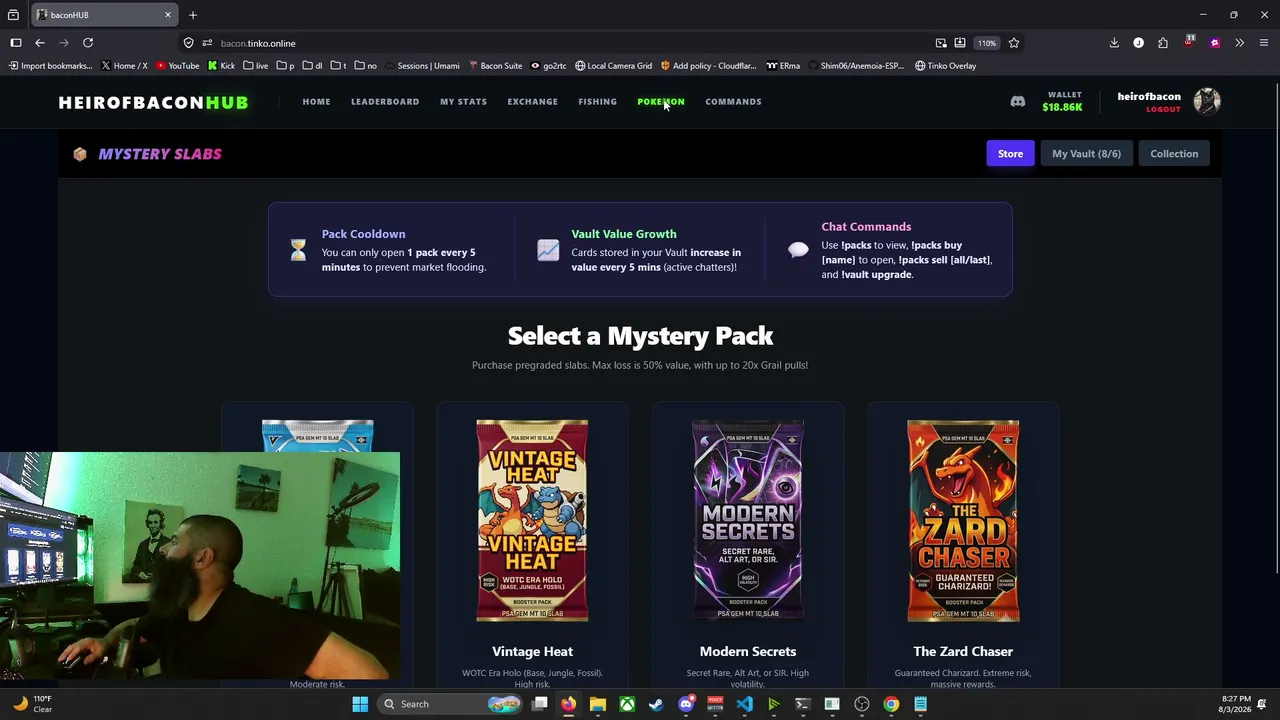Click the LOGOUT link
Viewport: 1280px width, 720px height.
tap(1163, 109)
